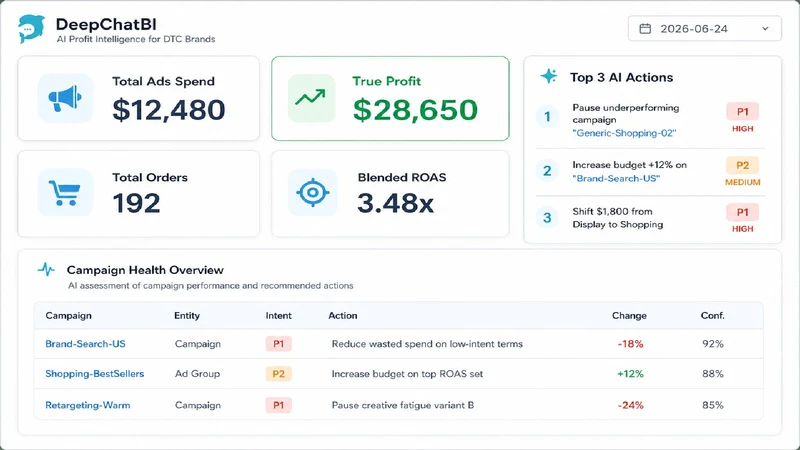Click the 192 Total Orders value
Viewport: 800px width, 450px height.
[136, 203]
